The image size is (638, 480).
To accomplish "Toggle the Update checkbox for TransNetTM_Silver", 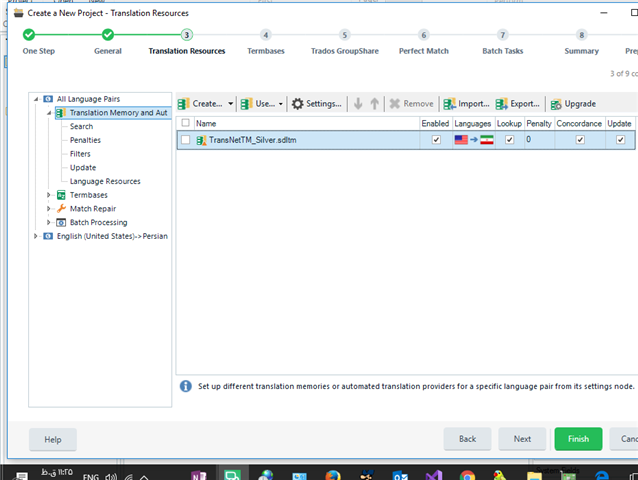I will 620,140.
